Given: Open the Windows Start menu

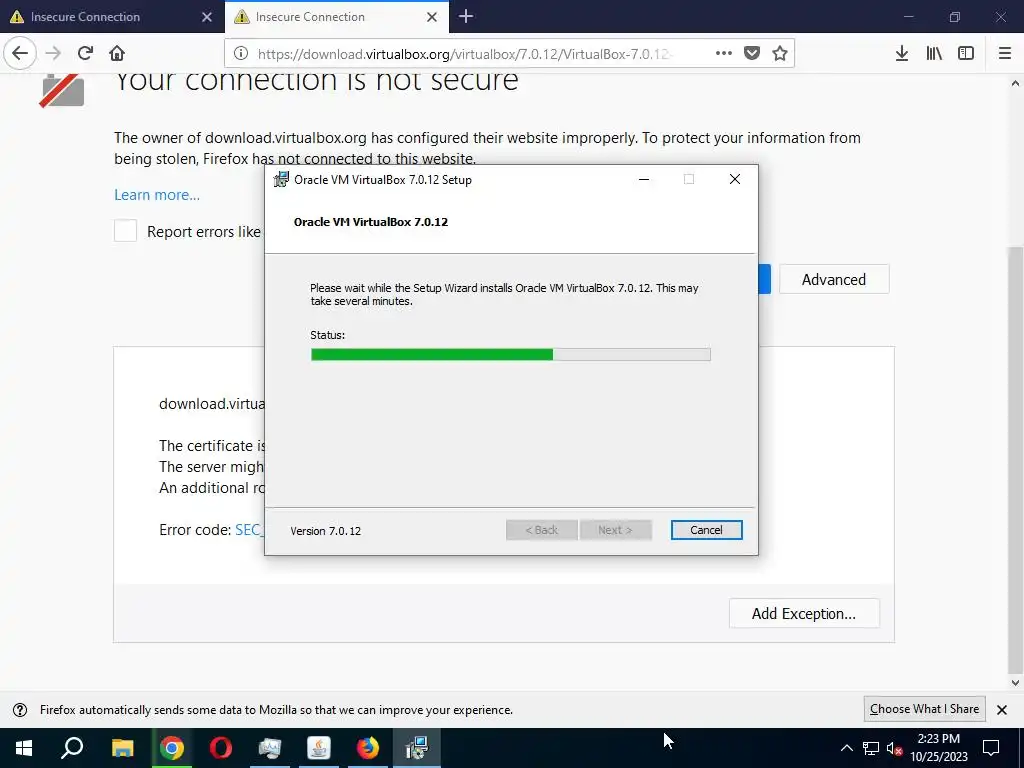Looking at the screenshot, I should (x=24, y=748).
